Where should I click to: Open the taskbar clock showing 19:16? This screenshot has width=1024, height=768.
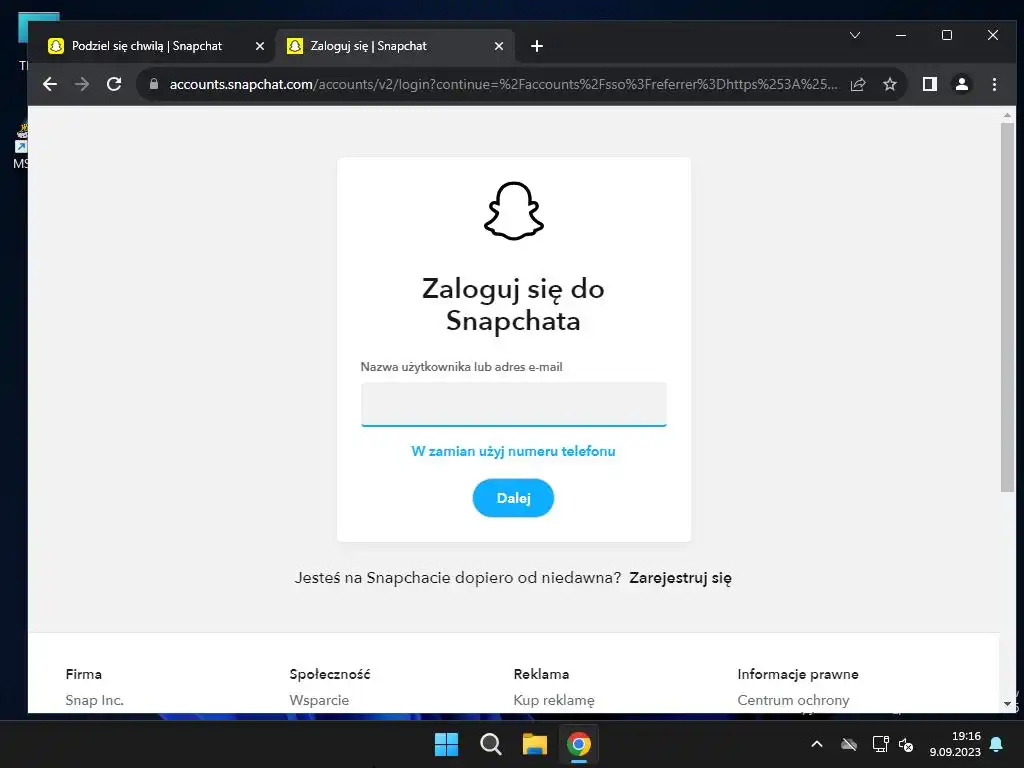coord(955,744)
